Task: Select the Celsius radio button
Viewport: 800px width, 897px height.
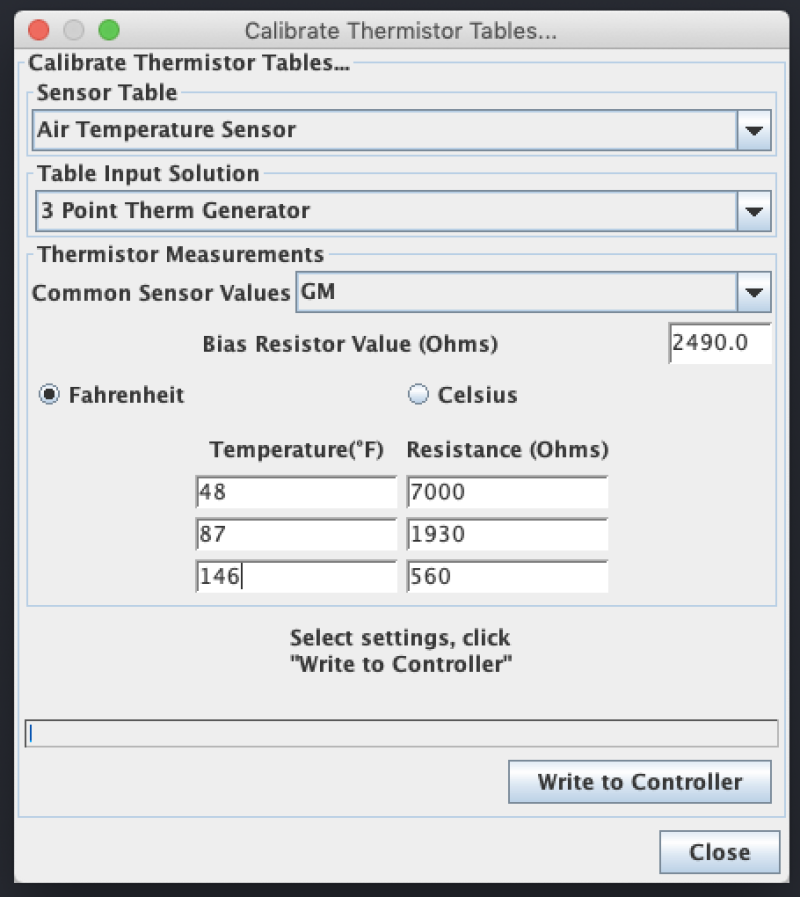Action: pos(418,395)
